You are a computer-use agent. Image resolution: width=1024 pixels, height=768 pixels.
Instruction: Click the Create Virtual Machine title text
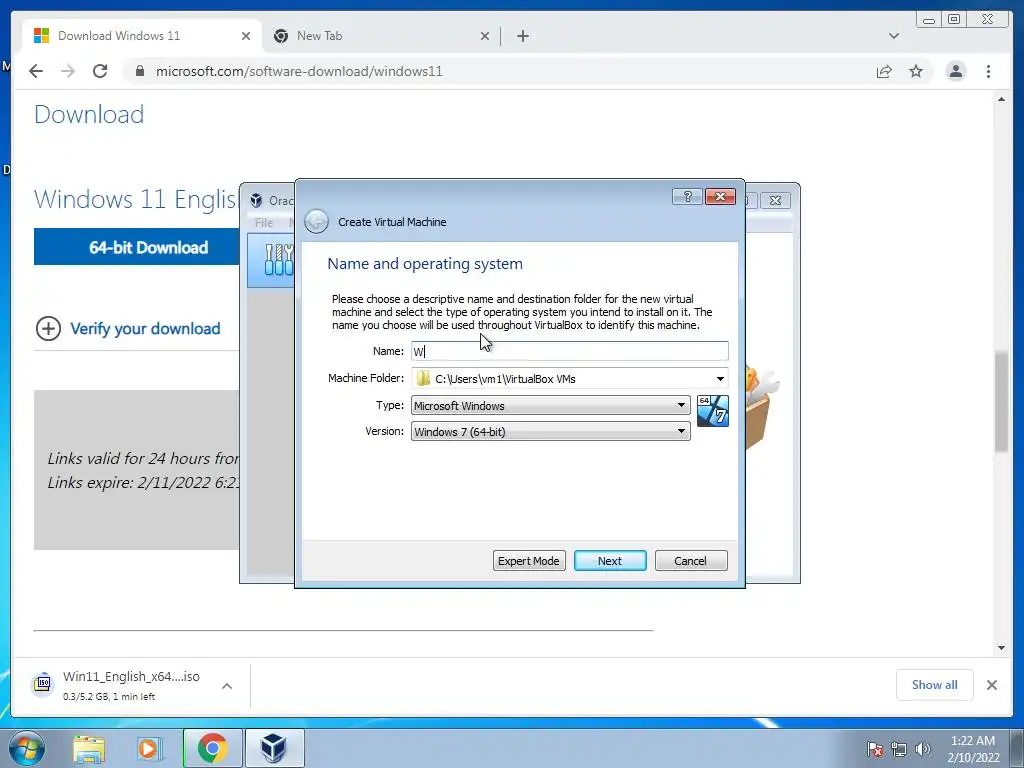click(392, 222)
